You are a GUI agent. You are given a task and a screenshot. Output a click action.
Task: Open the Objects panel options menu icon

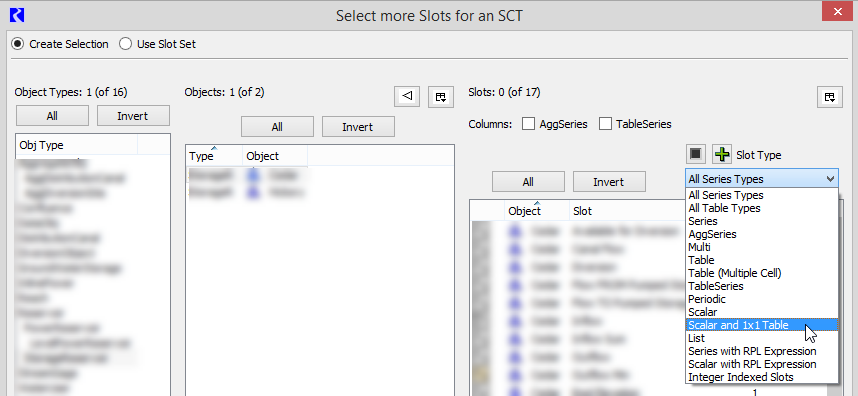[x=440, y=97]
